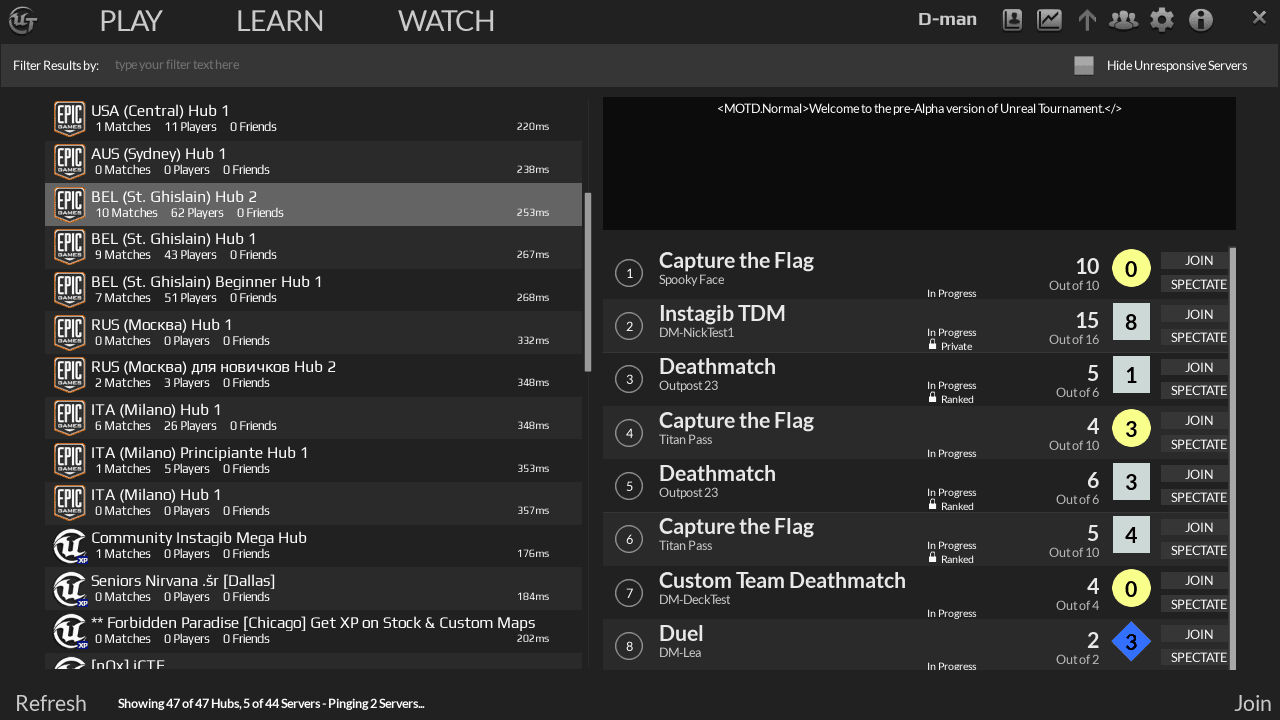1280x720 pixels.
Task: Click blue diamond badge of Duel match
Action: [x=1131, y=642]
